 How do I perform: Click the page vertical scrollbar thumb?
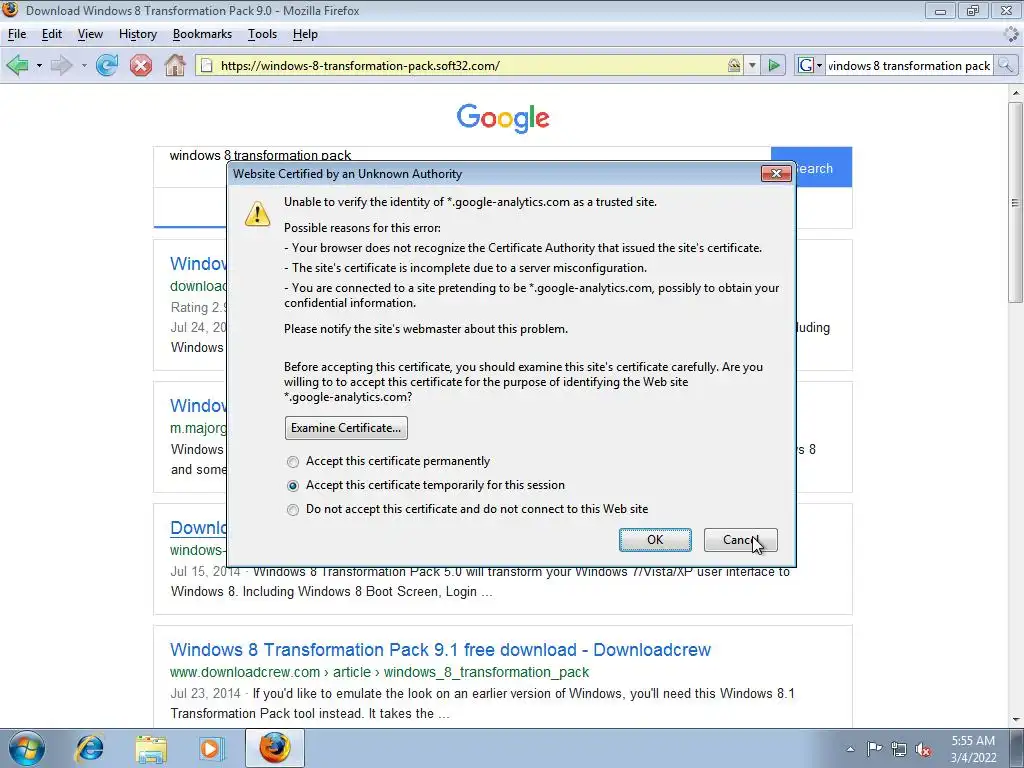click(1016, 202)
